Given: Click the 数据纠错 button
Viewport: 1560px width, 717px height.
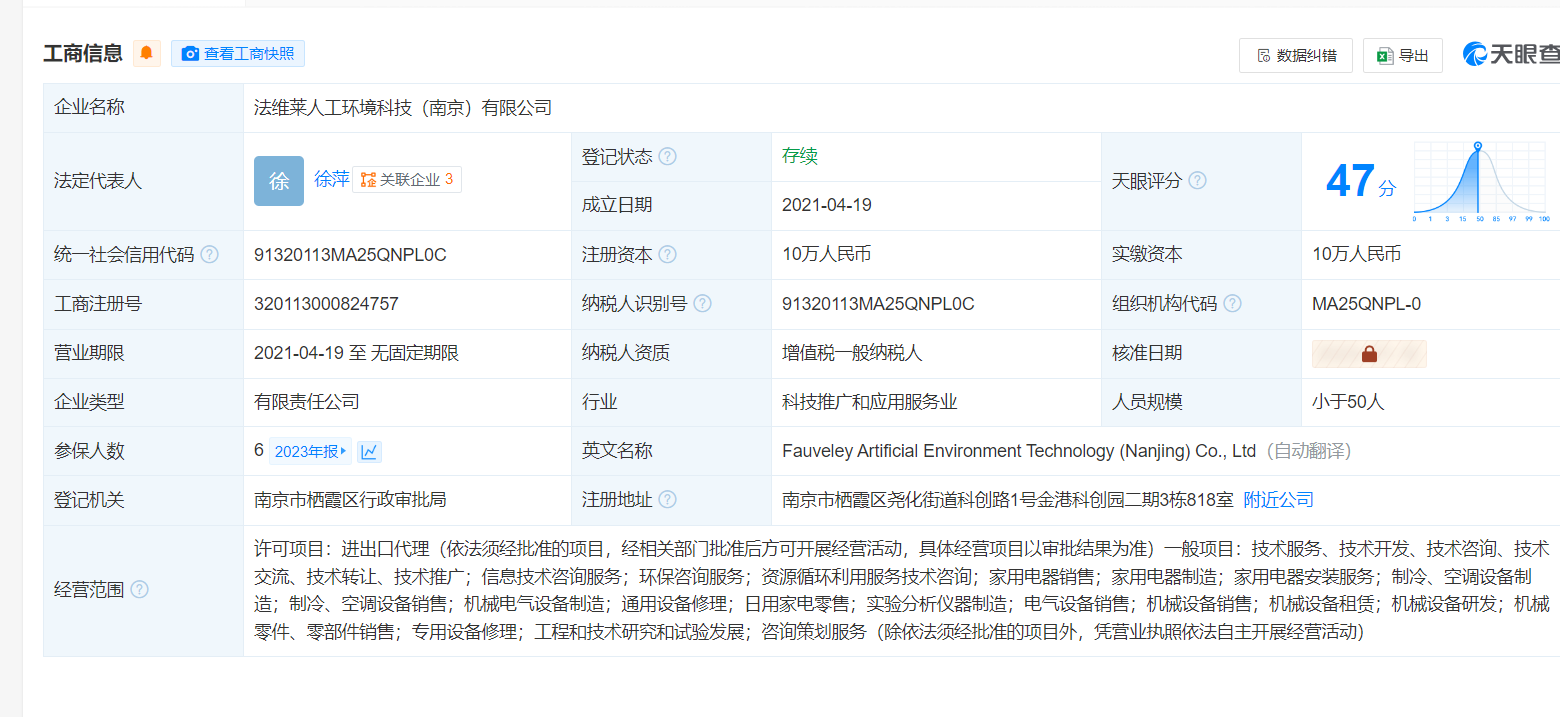Looking at the screenshot, I should 1296,56.
